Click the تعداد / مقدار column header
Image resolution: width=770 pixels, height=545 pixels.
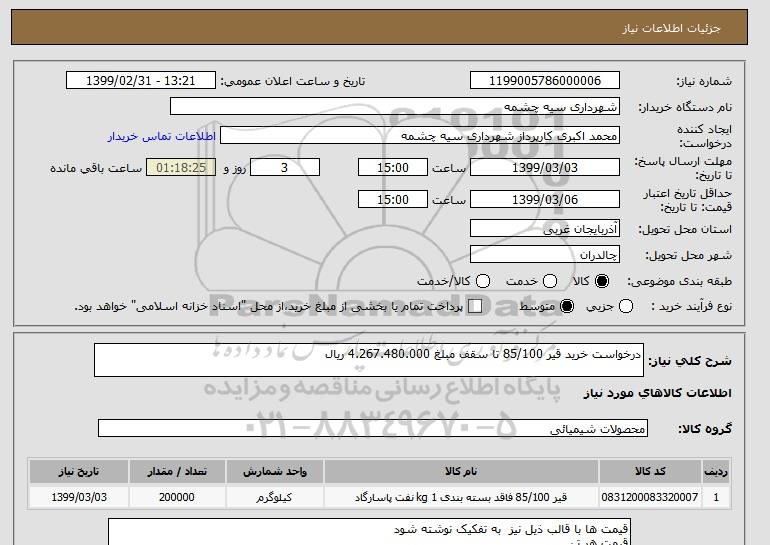click(x=177, y=471)
